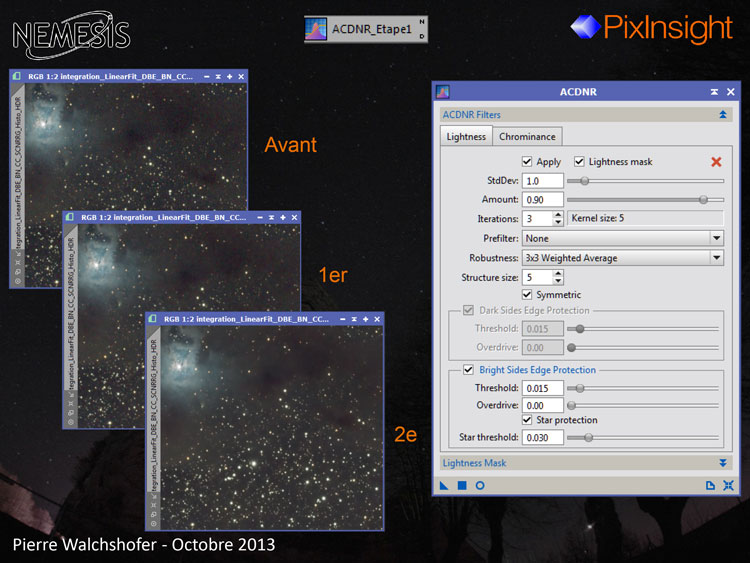Toggle the Apply checkbox

527,162
